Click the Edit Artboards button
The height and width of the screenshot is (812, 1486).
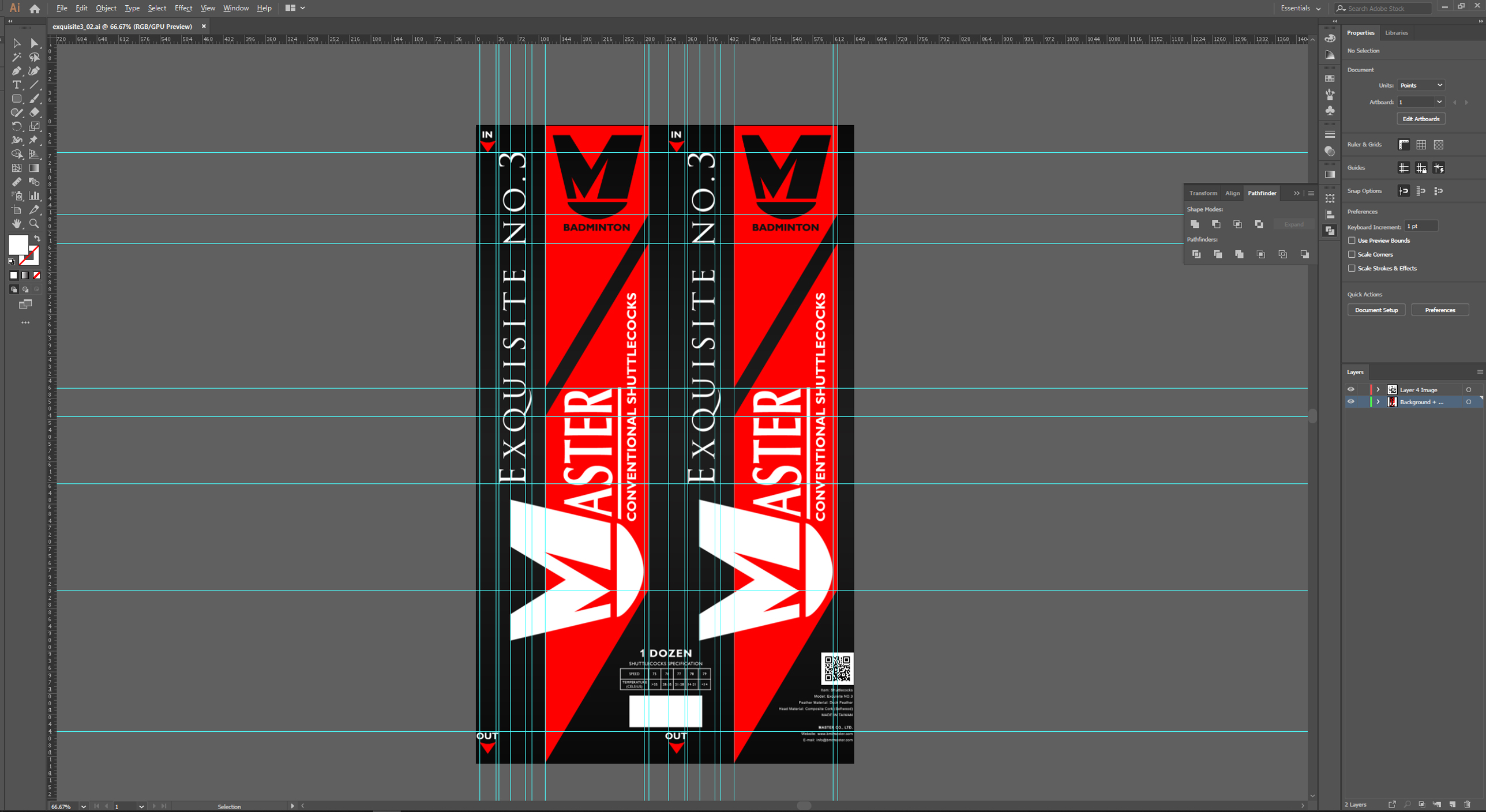click(1420, 119)
